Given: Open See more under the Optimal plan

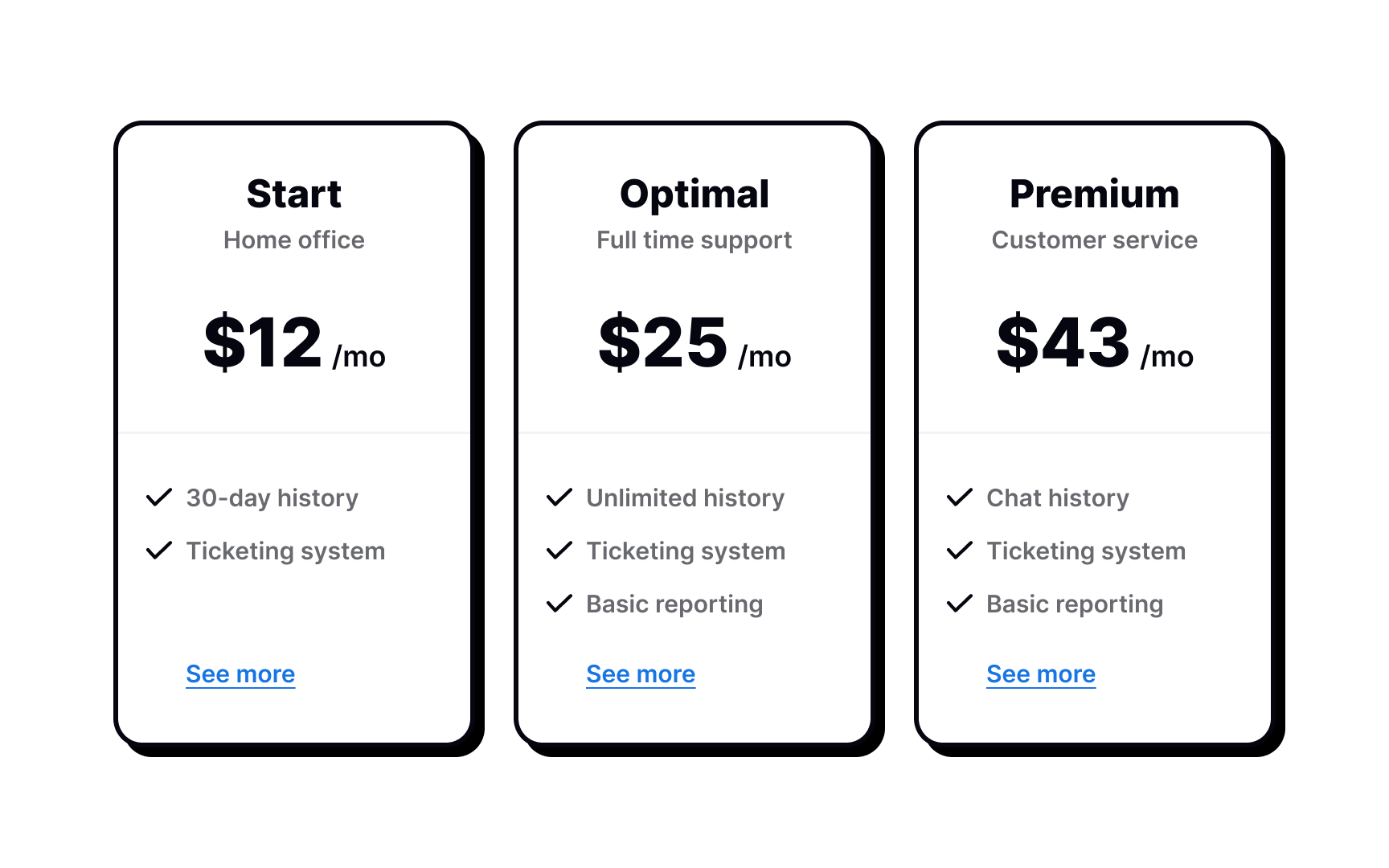Looking at the screenshot, I should 641,674.
